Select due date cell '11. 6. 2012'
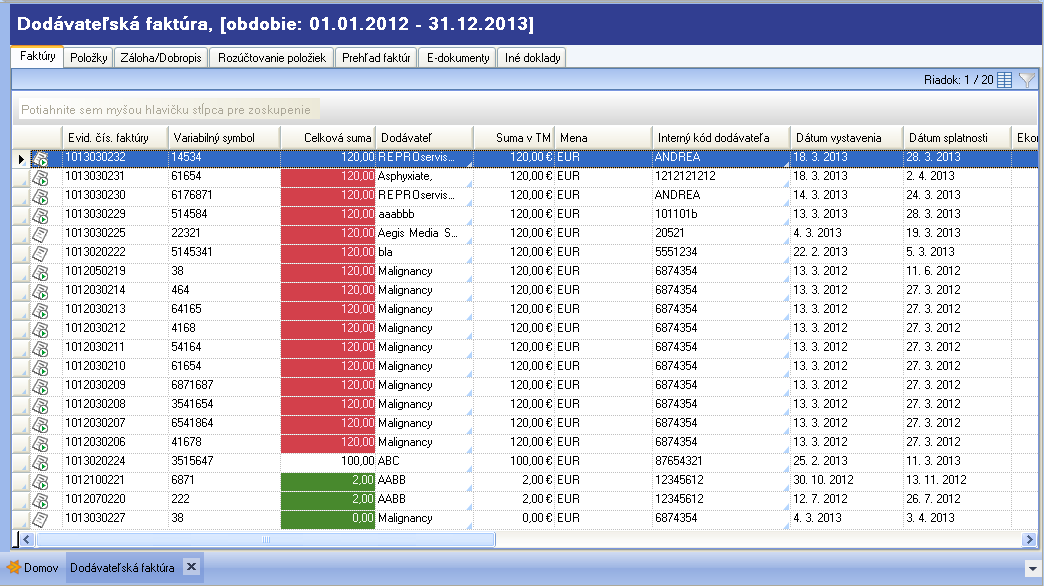The height and width of the screenshot is (586, 1044). point(956,271)
